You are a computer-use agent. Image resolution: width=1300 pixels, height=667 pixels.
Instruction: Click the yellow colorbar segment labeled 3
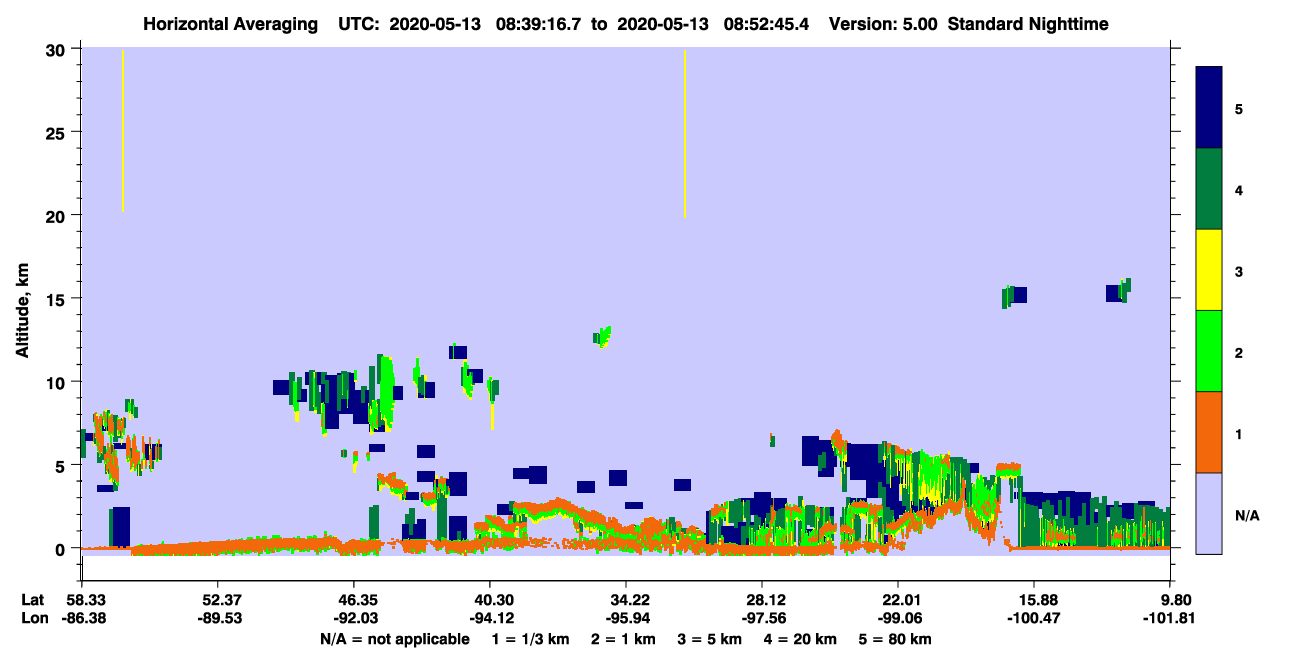[x=1209, y=270]
